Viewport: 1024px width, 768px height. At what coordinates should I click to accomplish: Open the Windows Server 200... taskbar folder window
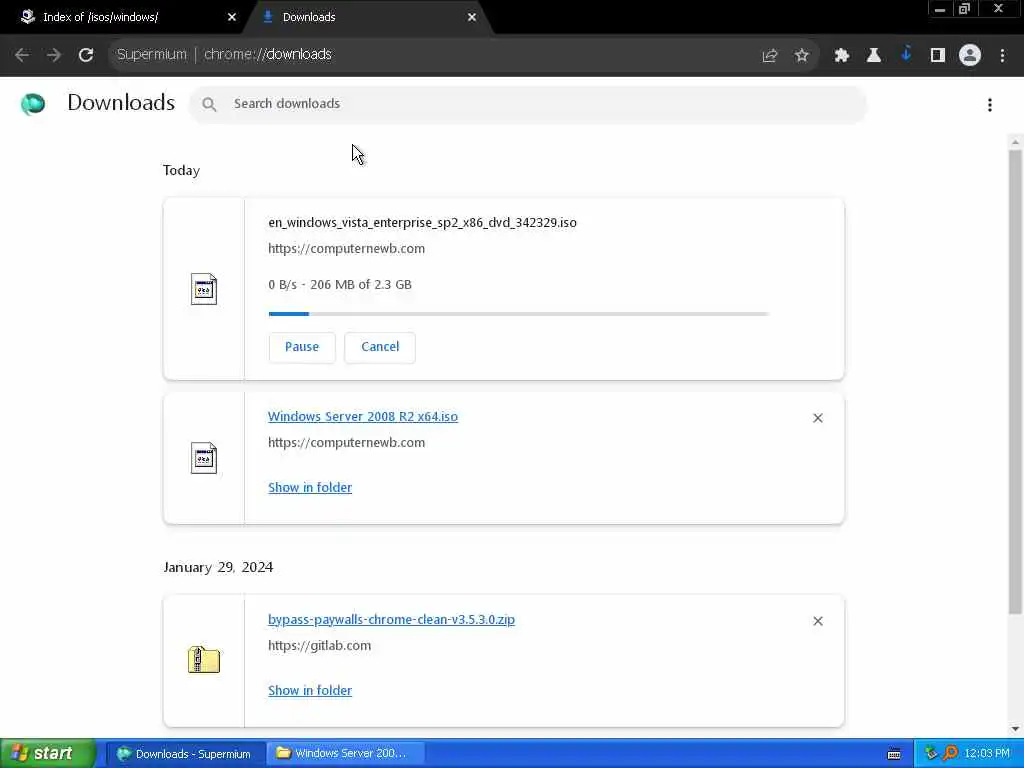tap(345, 754)
